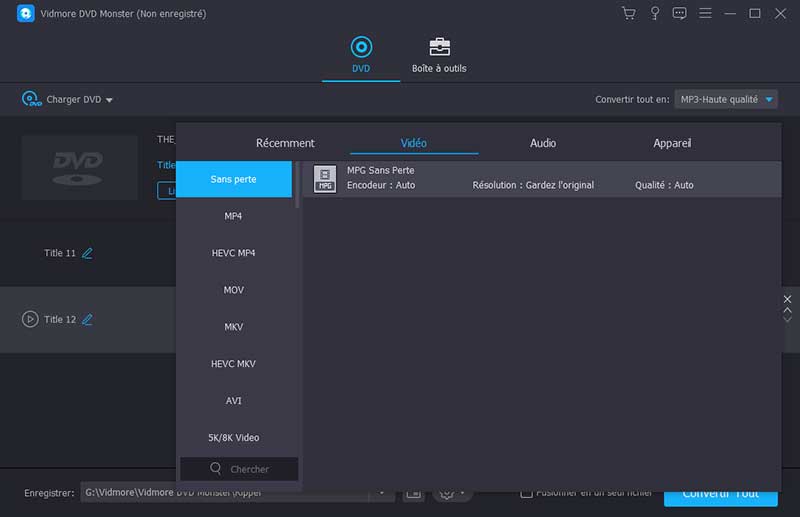Image resolution: width=800 pixels, height=517 pixels.
Task: Click the Chercher search field
Action: tap(239, 469)
